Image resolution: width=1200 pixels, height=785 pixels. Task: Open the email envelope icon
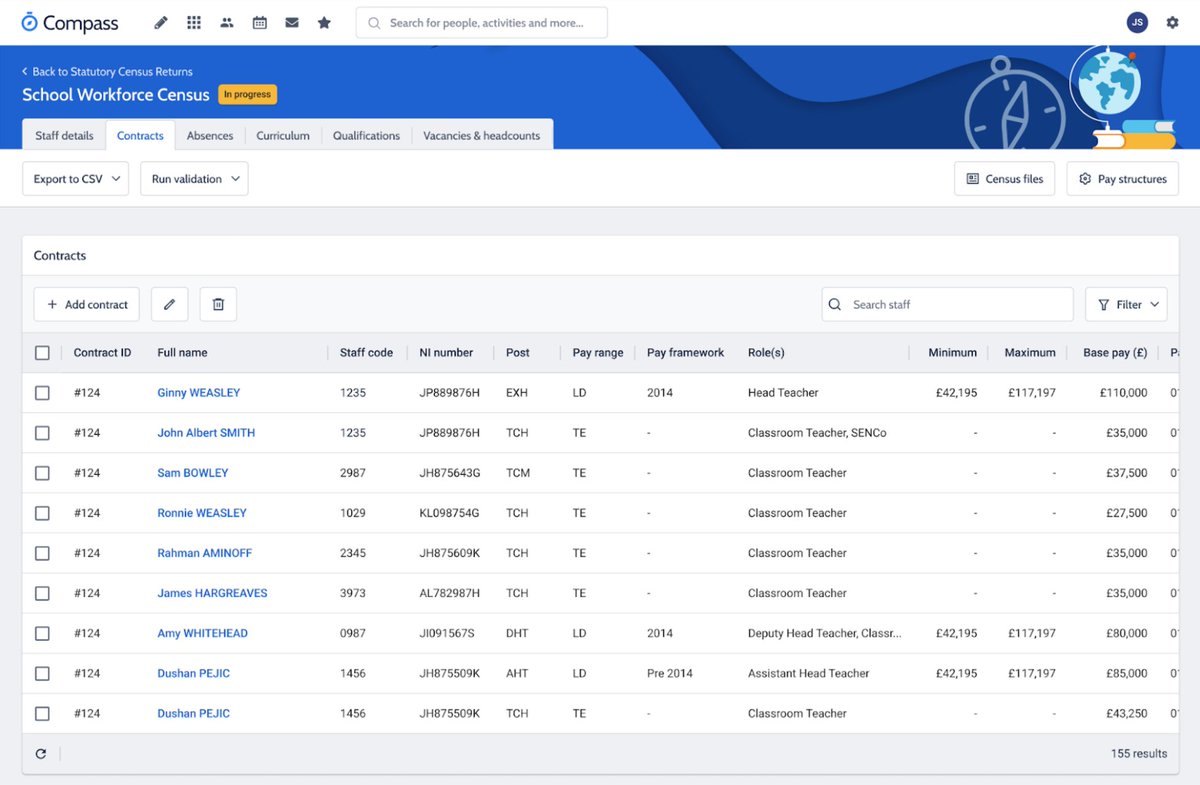292,22
